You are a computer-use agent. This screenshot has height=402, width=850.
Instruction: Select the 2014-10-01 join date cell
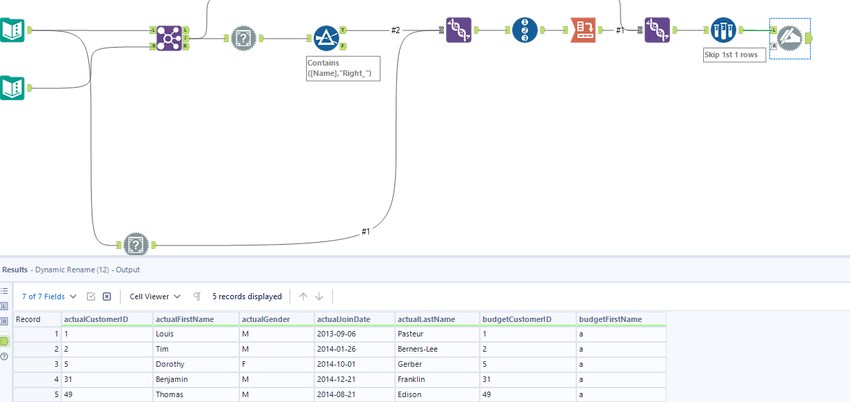[355, 364]
